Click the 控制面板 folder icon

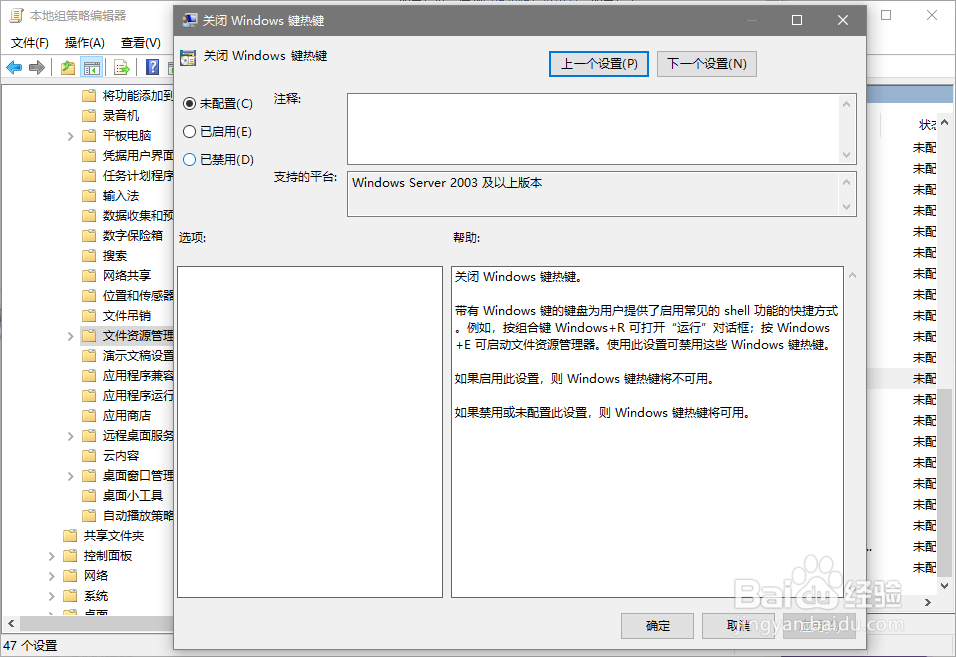(70, 556)
